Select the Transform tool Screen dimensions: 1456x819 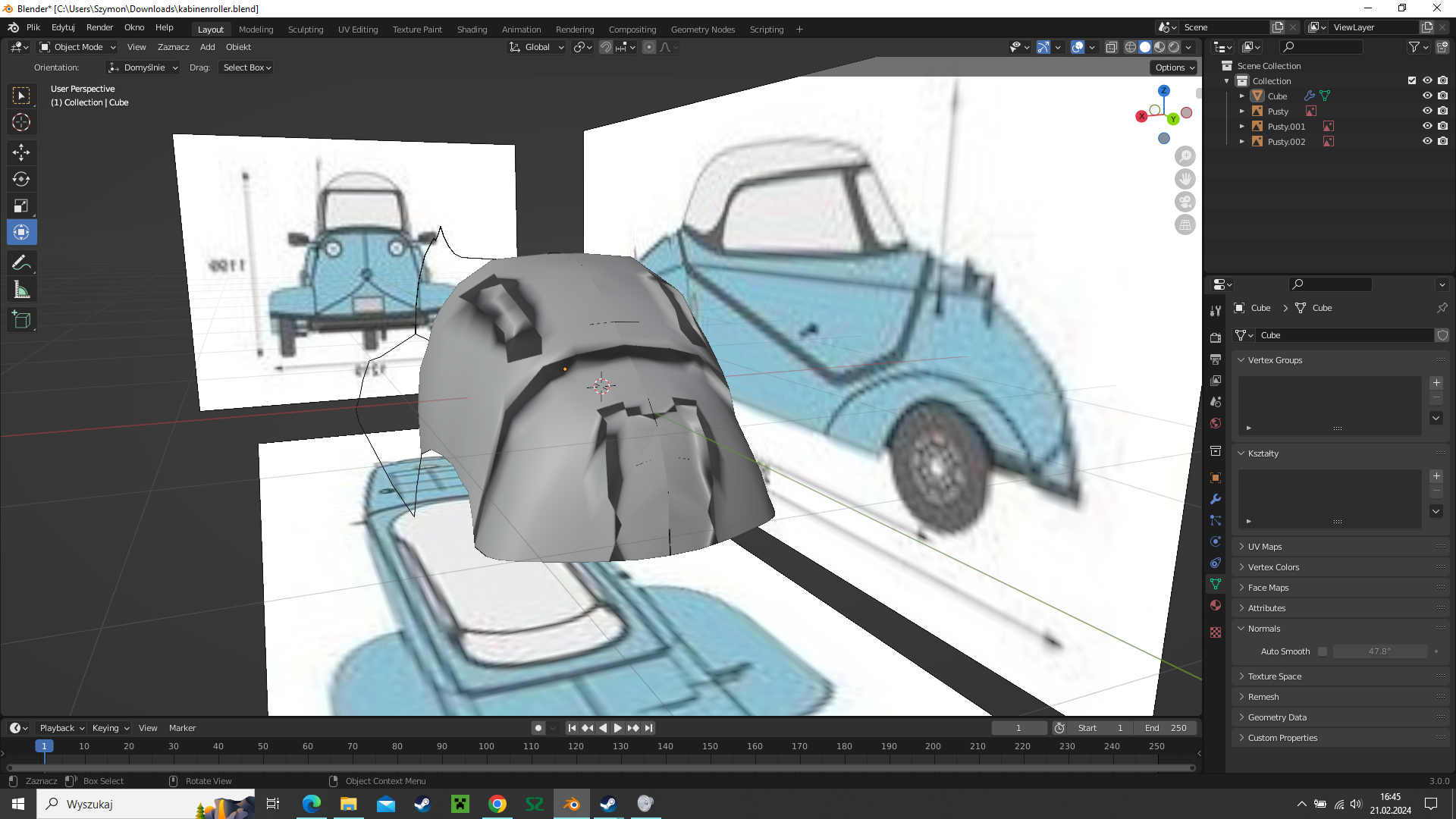coord(21,232)
